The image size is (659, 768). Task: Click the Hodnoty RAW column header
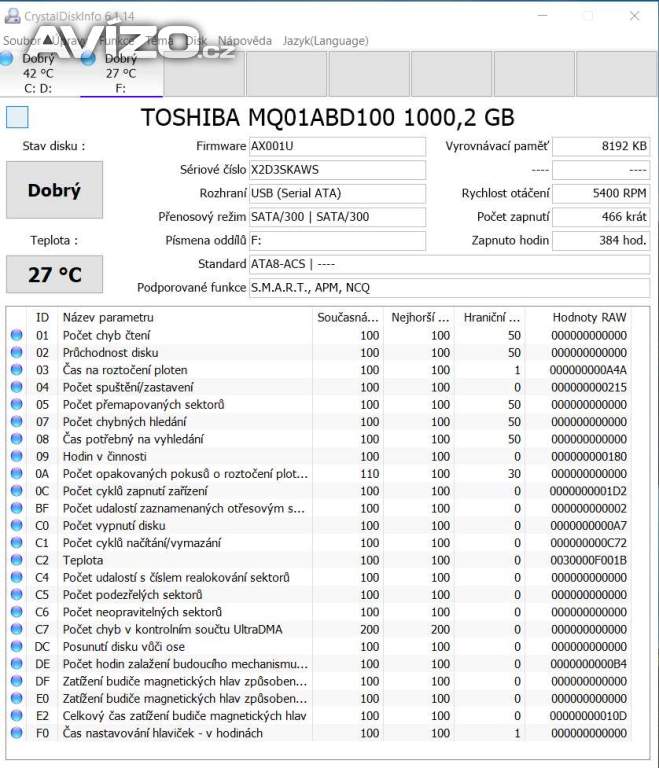pos(580,317)
